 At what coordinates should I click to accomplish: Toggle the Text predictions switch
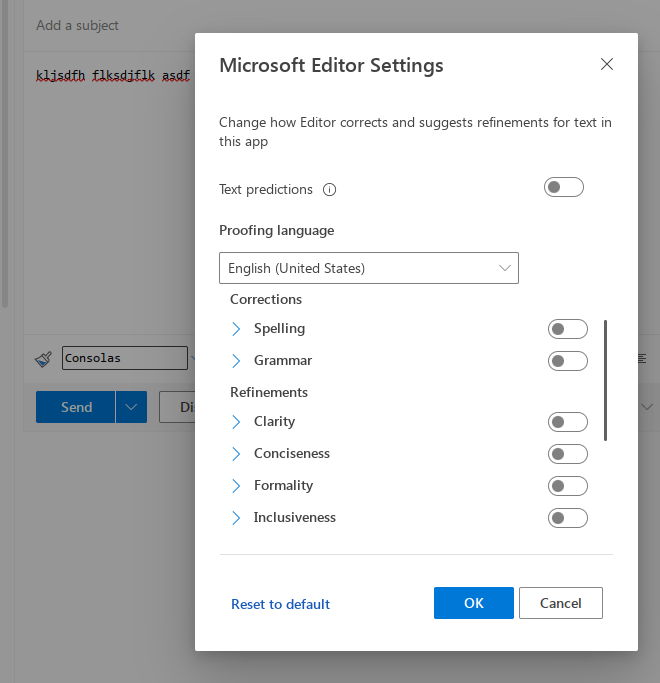(564, 187)
